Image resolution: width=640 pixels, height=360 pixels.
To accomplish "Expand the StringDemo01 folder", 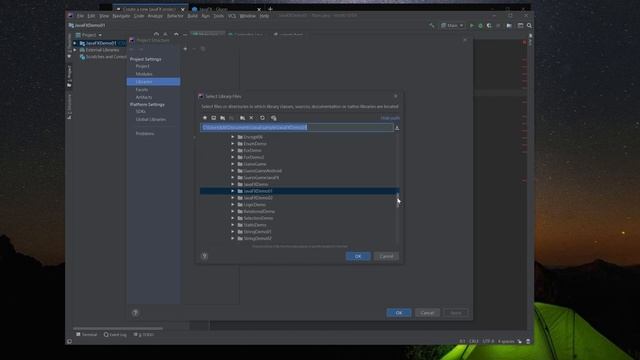I will (x=233, y=232).
